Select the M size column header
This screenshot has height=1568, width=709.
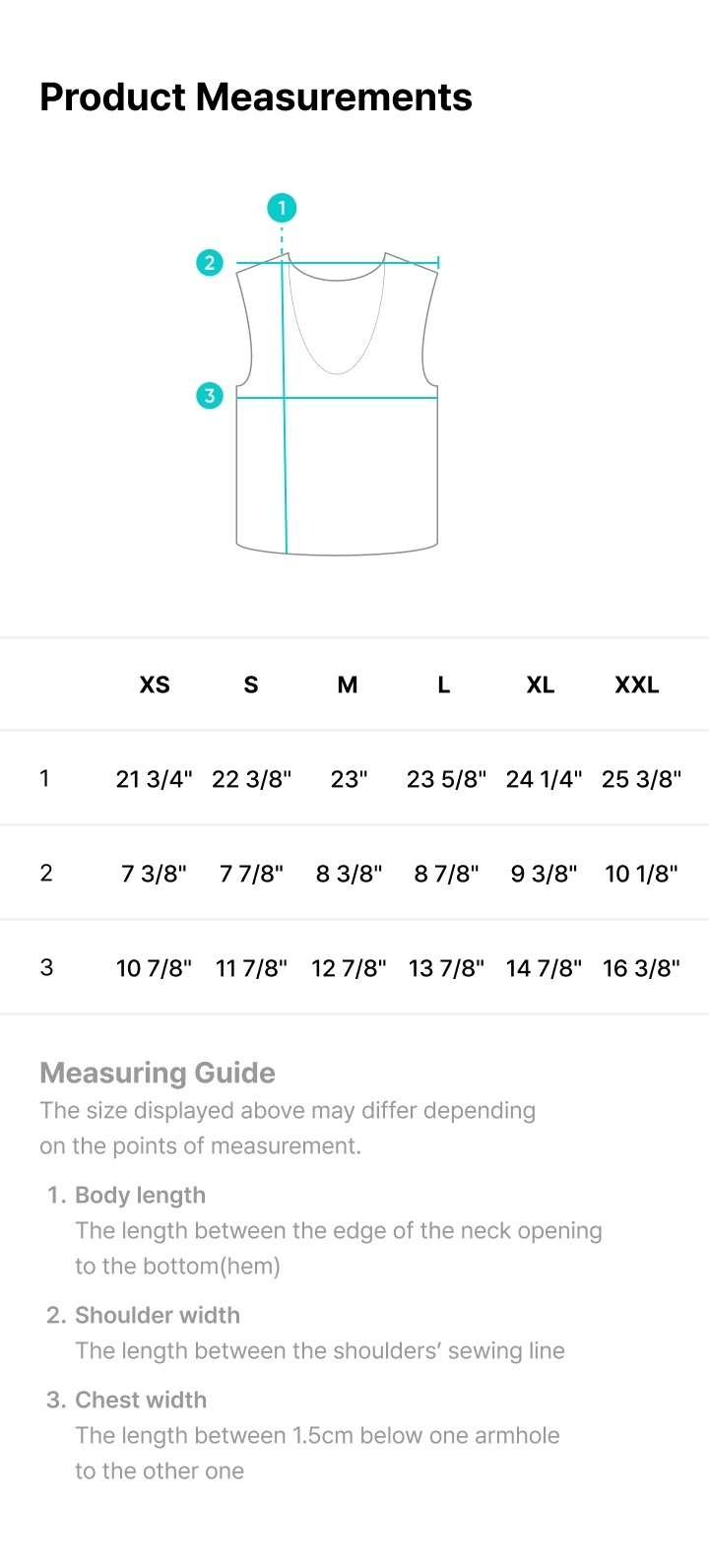click(348, 685)
